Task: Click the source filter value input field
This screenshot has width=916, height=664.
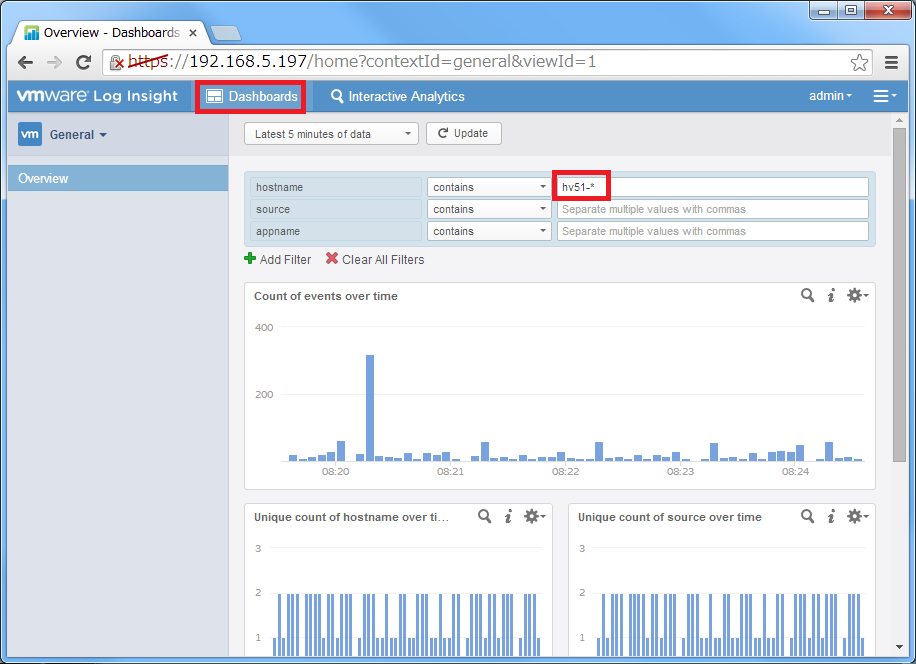Action: [x=712, y=209]
